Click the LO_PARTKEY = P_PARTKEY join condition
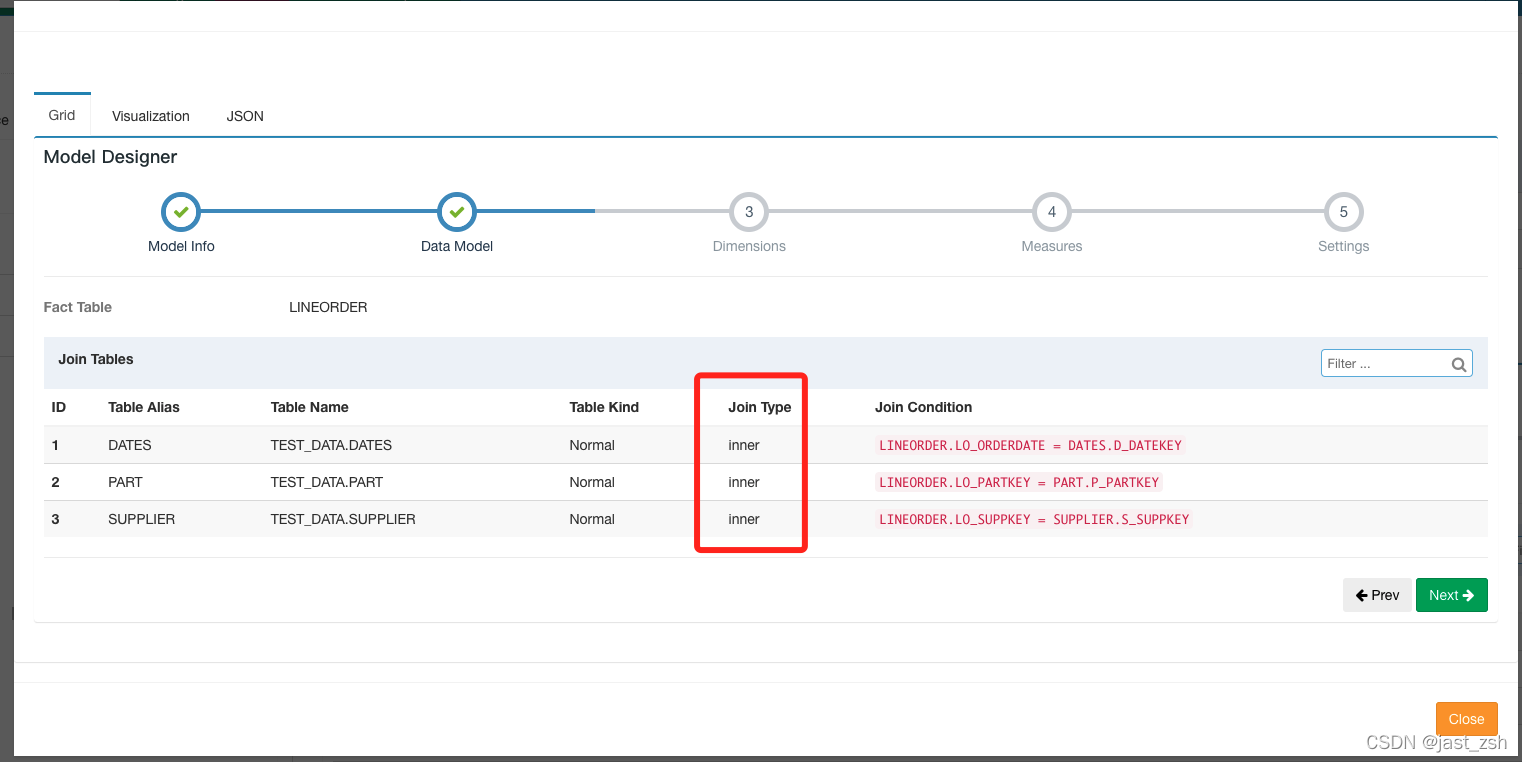Image resolution: width=1522 pixels, height=762 pixels. pyautogui.click(x=1019, y=482)
